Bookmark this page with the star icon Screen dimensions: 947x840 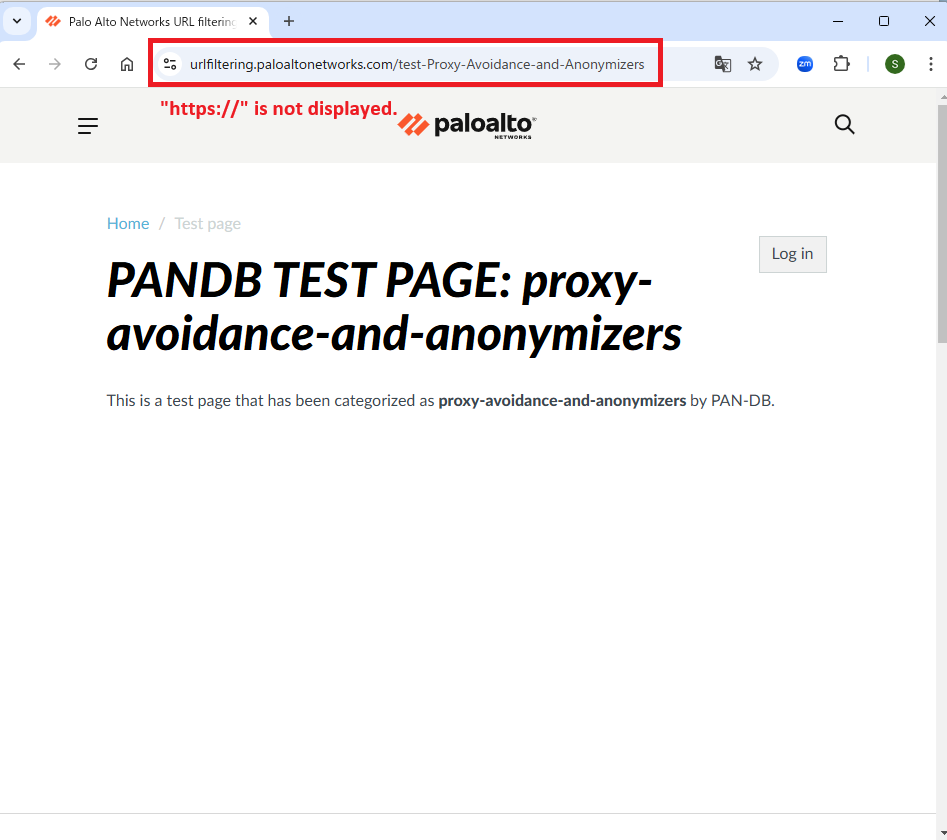pos(755,64)
